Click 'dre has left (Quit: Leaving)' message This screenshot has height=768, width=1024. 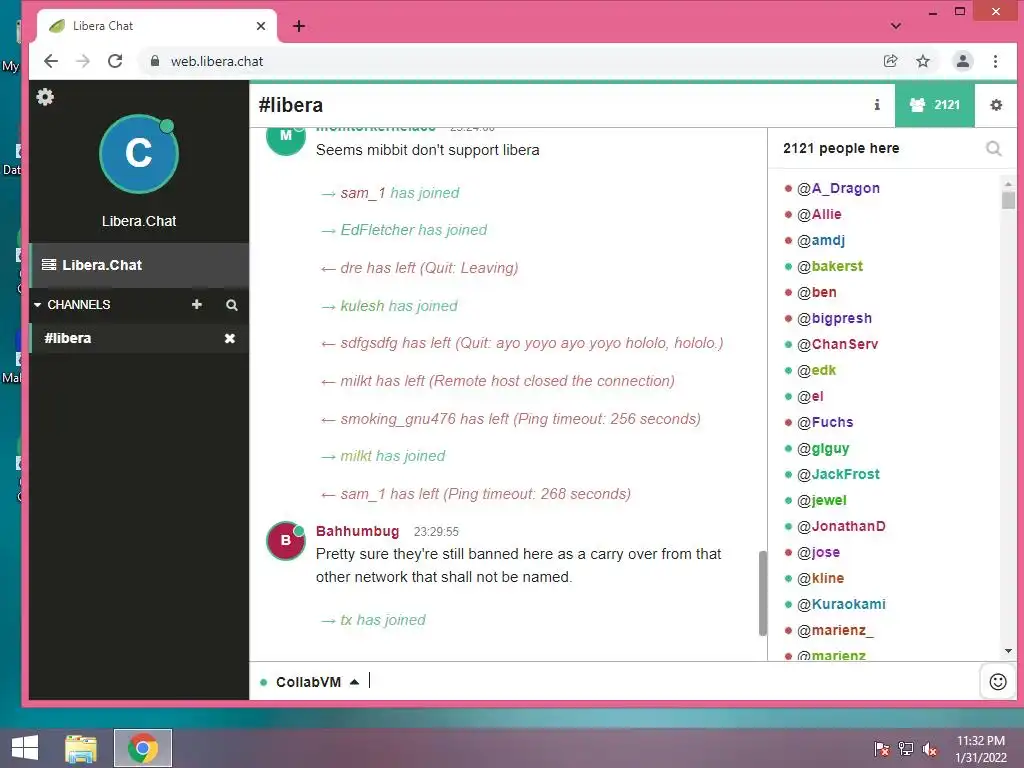point(429,268)
